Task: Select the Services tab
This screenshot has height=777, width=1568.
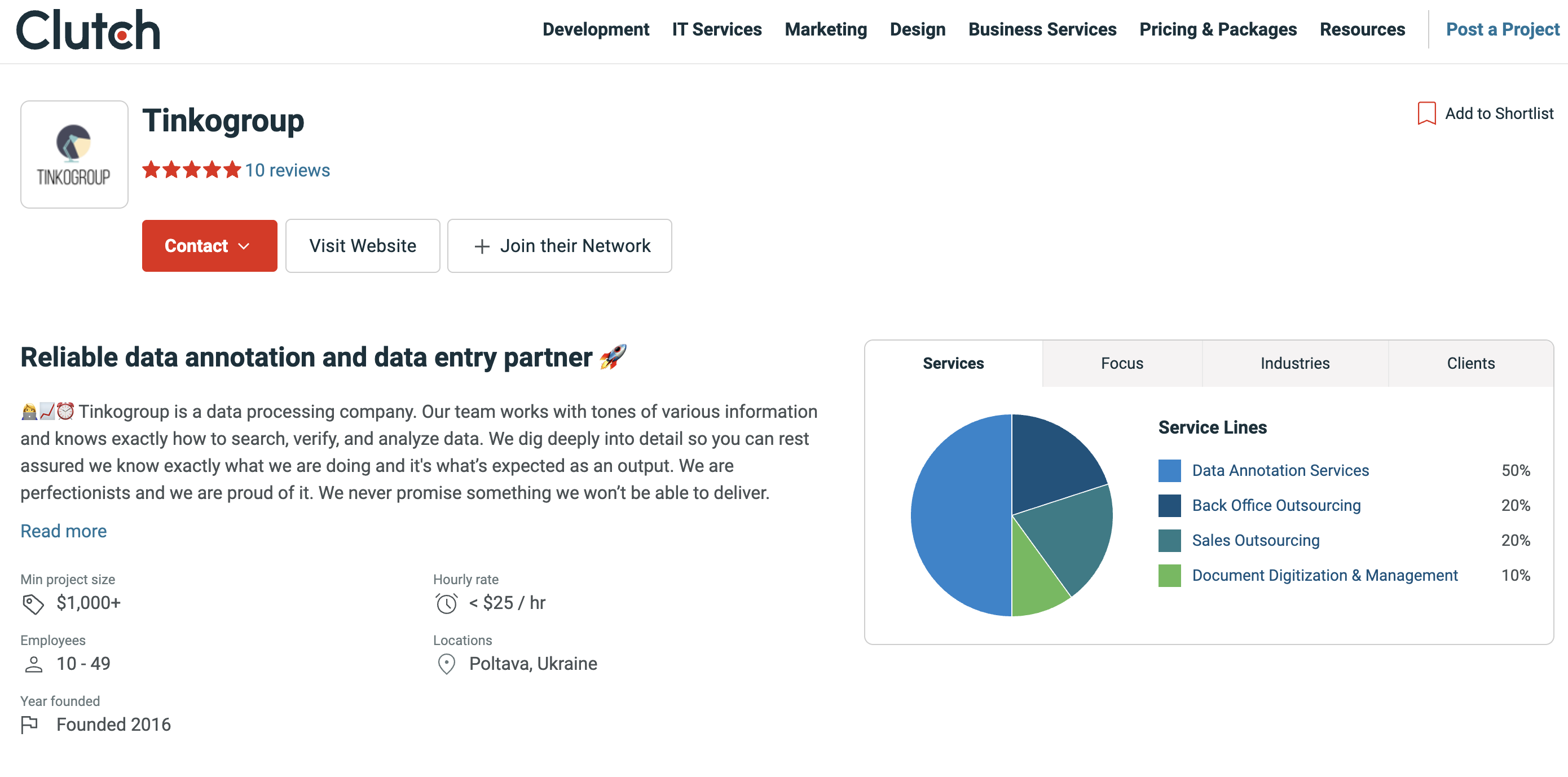Action: point(953,363)
